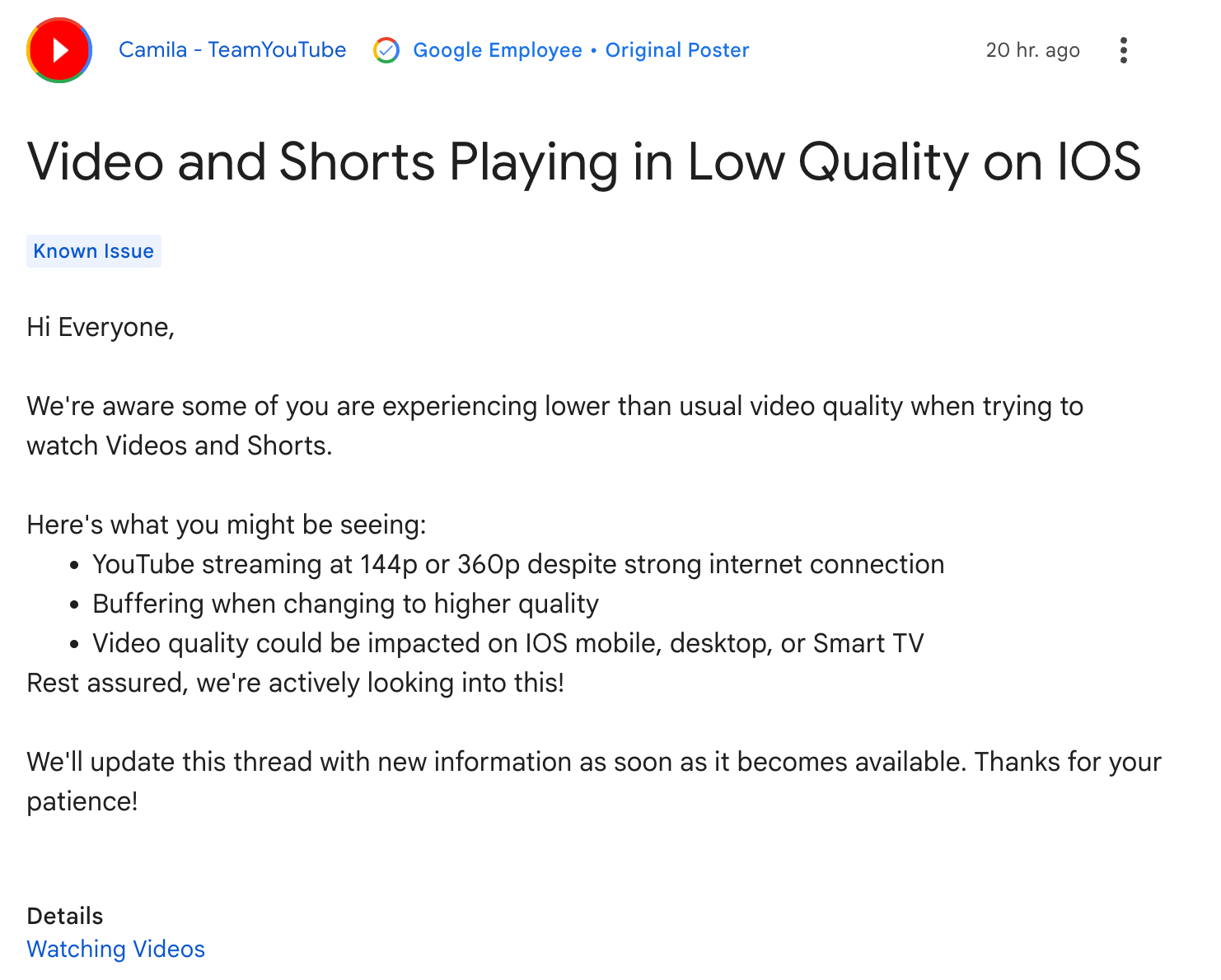Click the paragraph starting We're aware

[x=554, y=426]
